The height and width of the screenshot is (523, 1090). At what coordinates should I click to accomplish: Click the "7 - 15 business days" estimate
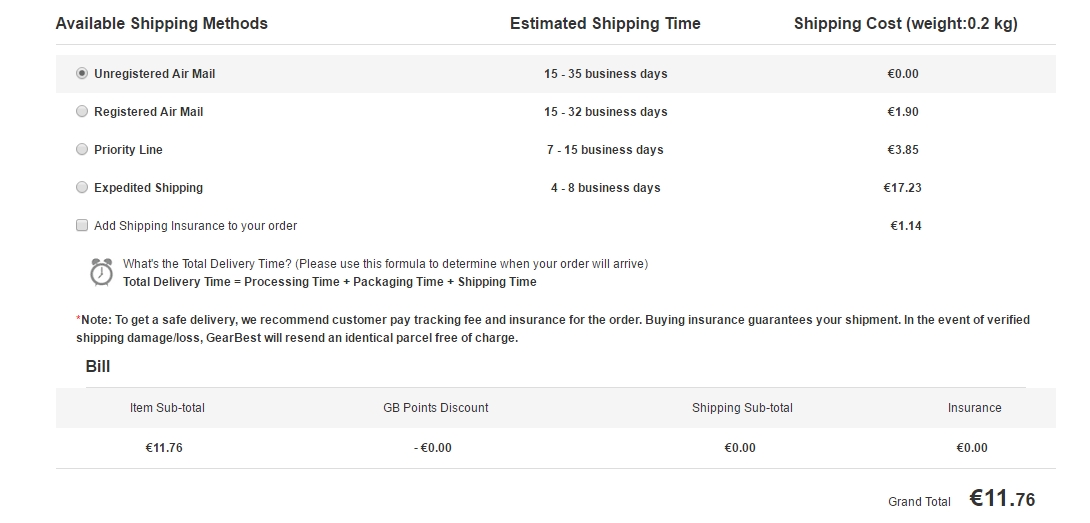pos(605,150)
